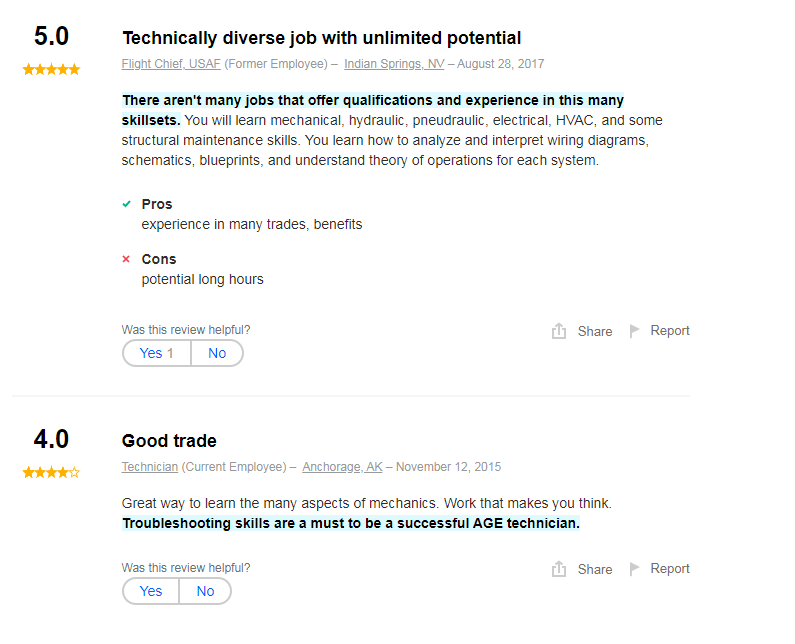795x644 pixels.
Task: Click the highlighted 'Troubleshooting skills are a must' sentence
Action: (x=350, y=523)
